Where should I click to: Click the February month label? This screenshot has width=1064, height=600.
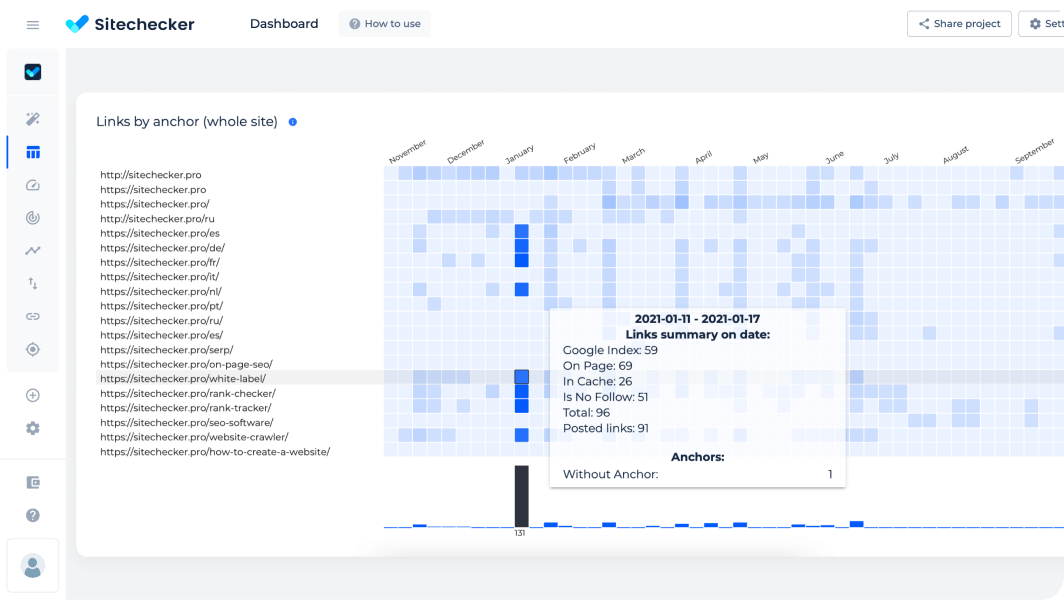click(580, 153)
